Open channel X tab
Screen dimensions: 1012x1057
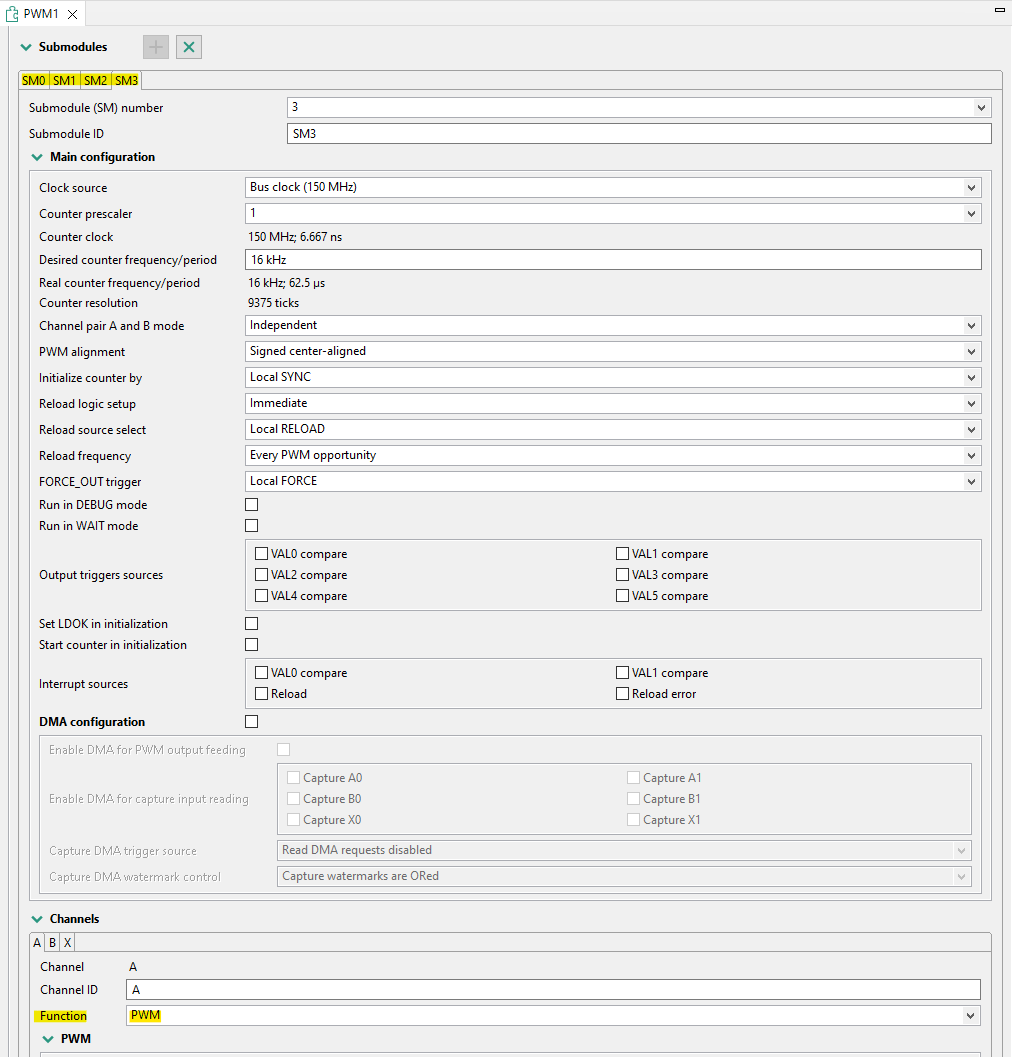point(67,942)
